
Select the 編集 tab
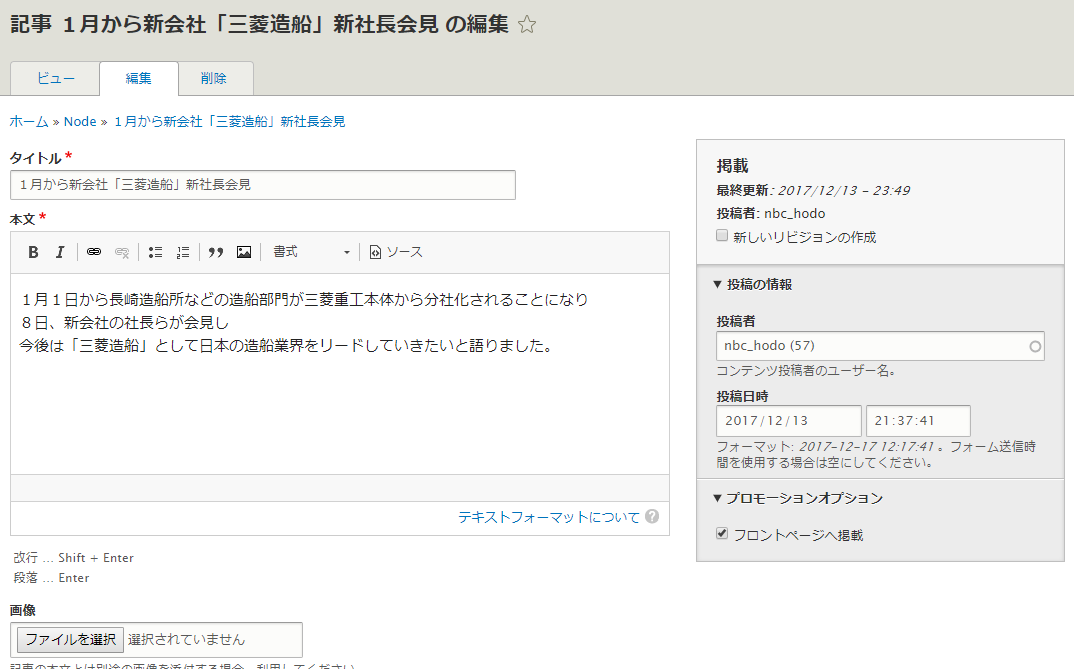pos(138,78)
